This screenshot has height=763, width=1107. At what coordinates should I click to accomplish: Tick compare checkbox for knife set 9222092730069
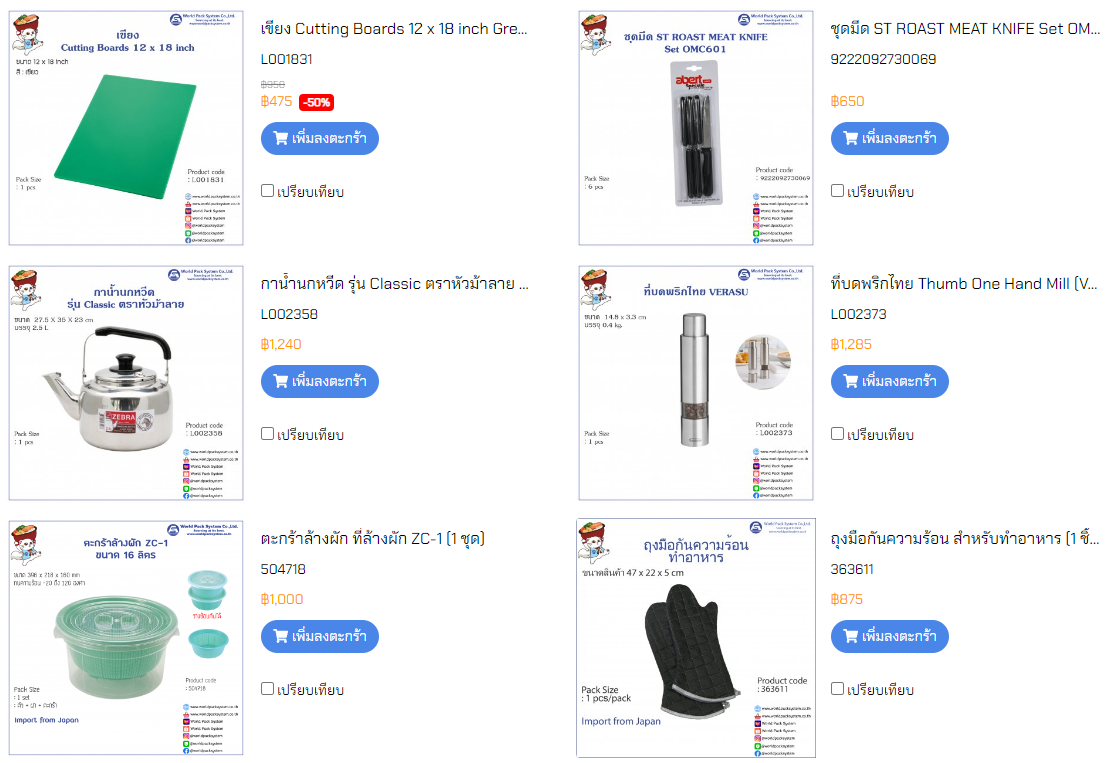[837, 191]
